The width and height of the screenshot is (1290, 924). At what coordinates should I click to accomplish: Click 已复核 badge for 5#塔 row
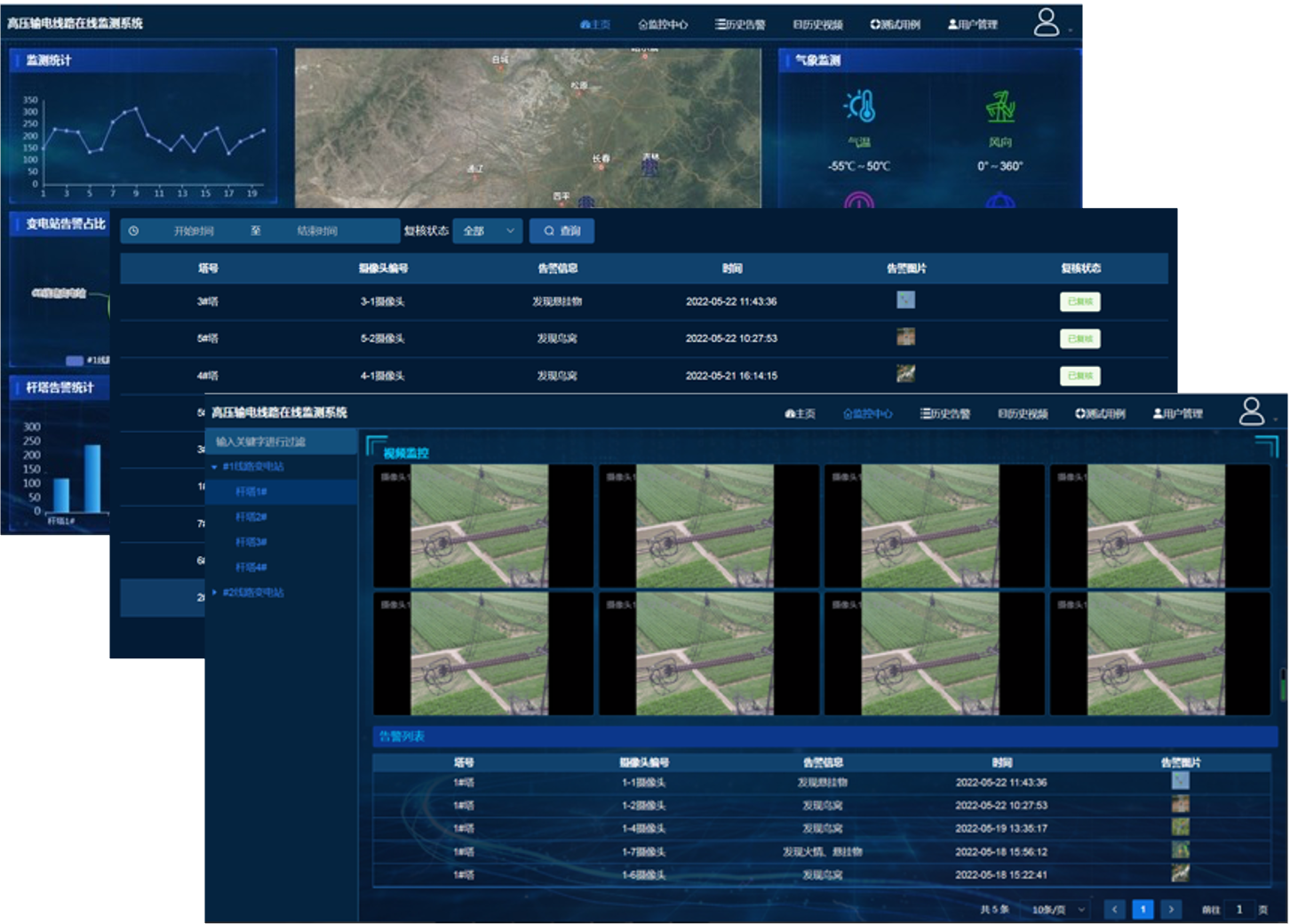click(x=1080, y=339)
